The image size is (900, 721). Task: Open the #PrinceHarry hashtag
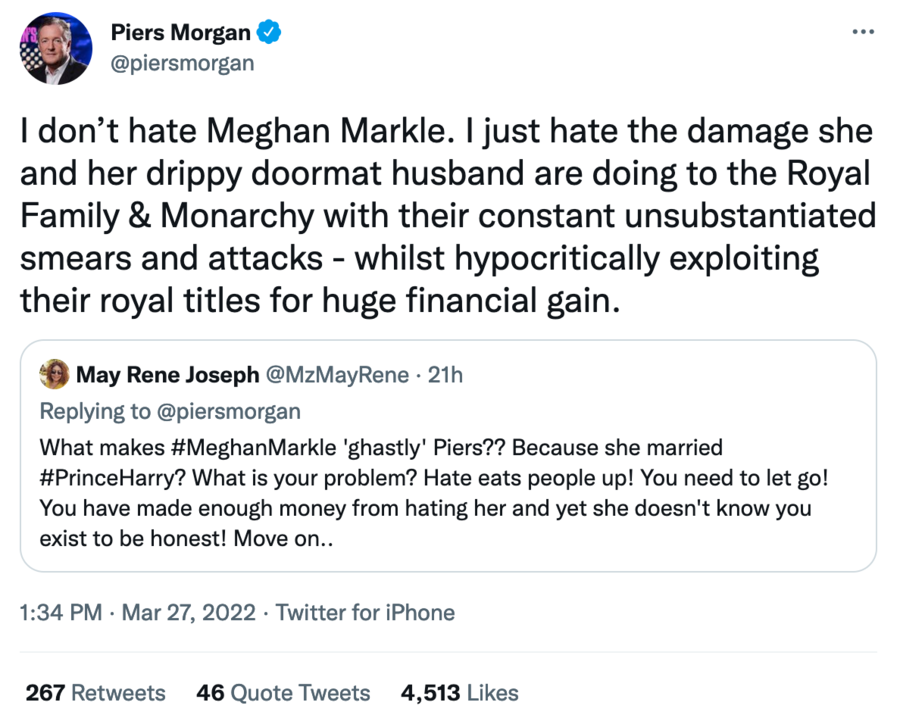click(101, 476)
